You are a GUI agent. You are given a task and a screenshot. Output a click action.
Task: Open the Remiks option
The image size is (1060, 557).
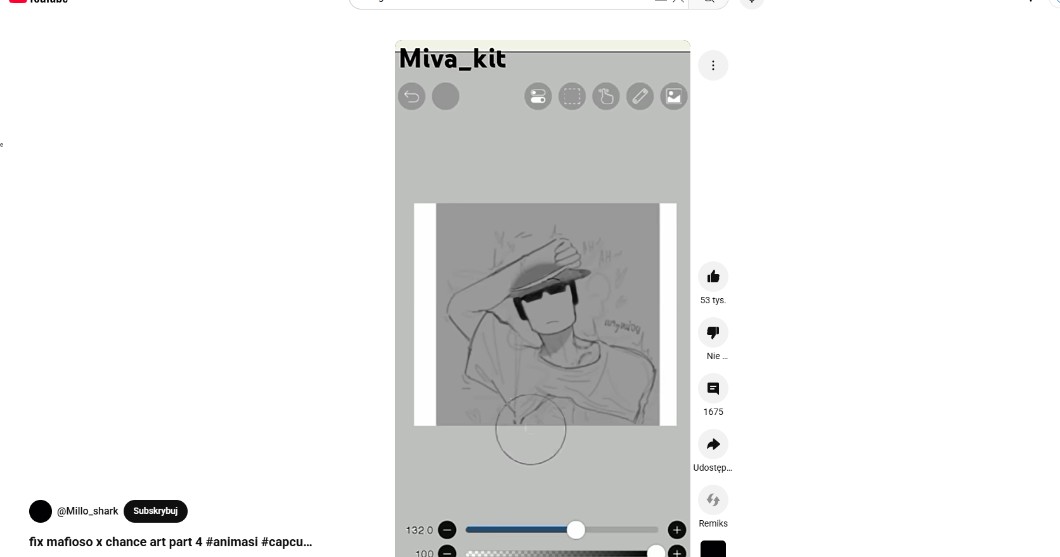click(x=713, y=500)
